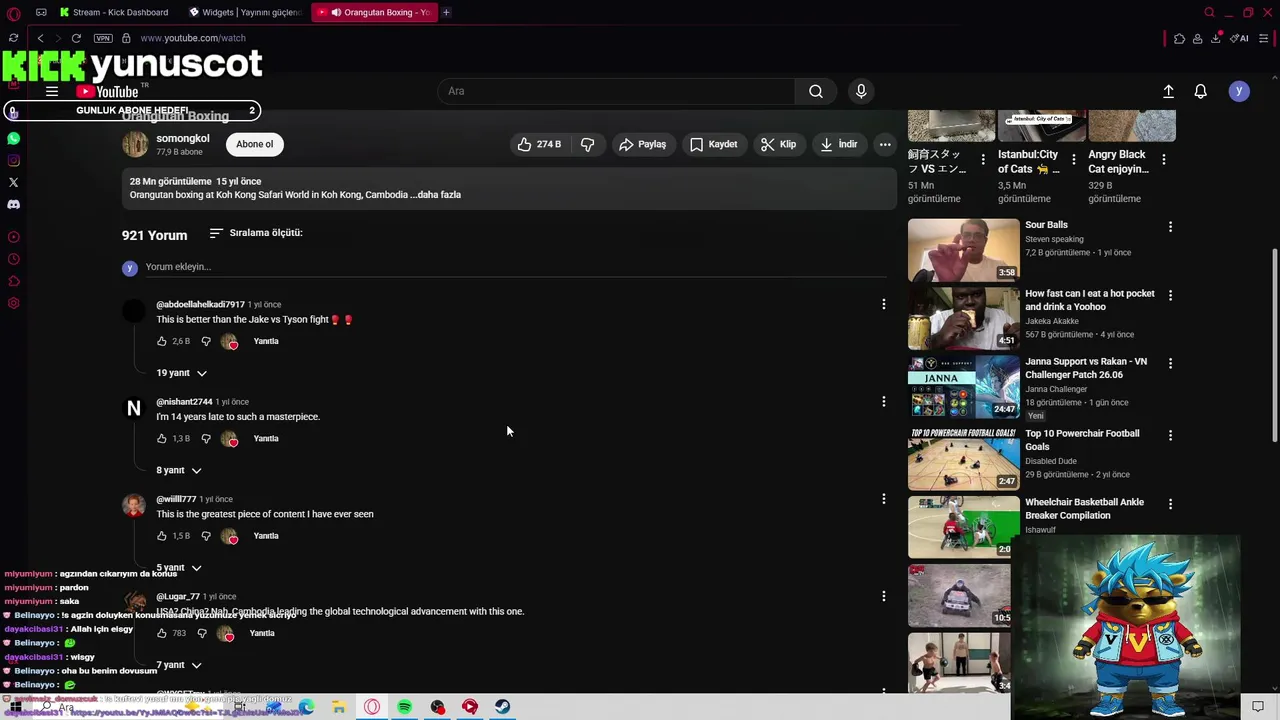Viewport: 1280px width, 720px height.
Task: Open the Sıralama ölçütü sort dropdown
Action: point(256,233)
